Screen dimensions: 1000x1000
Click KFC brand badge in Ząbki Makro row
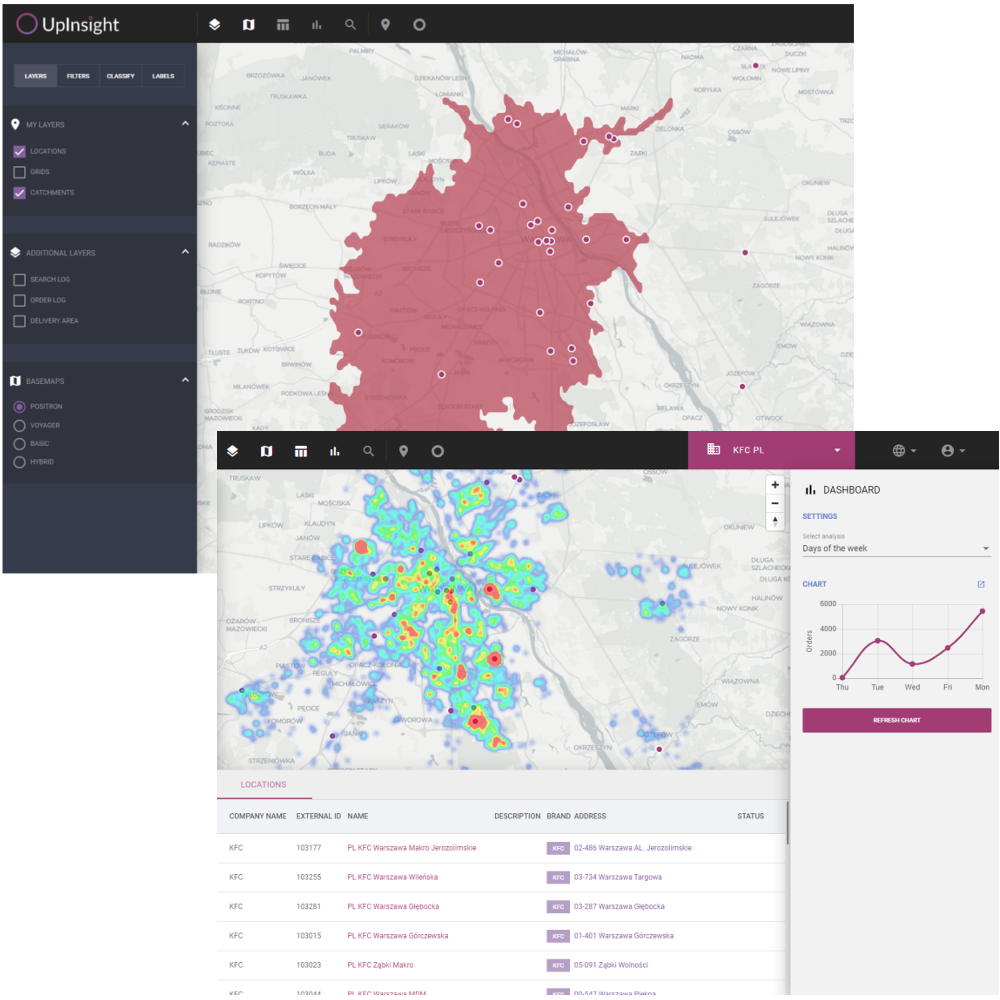(558, 966)
